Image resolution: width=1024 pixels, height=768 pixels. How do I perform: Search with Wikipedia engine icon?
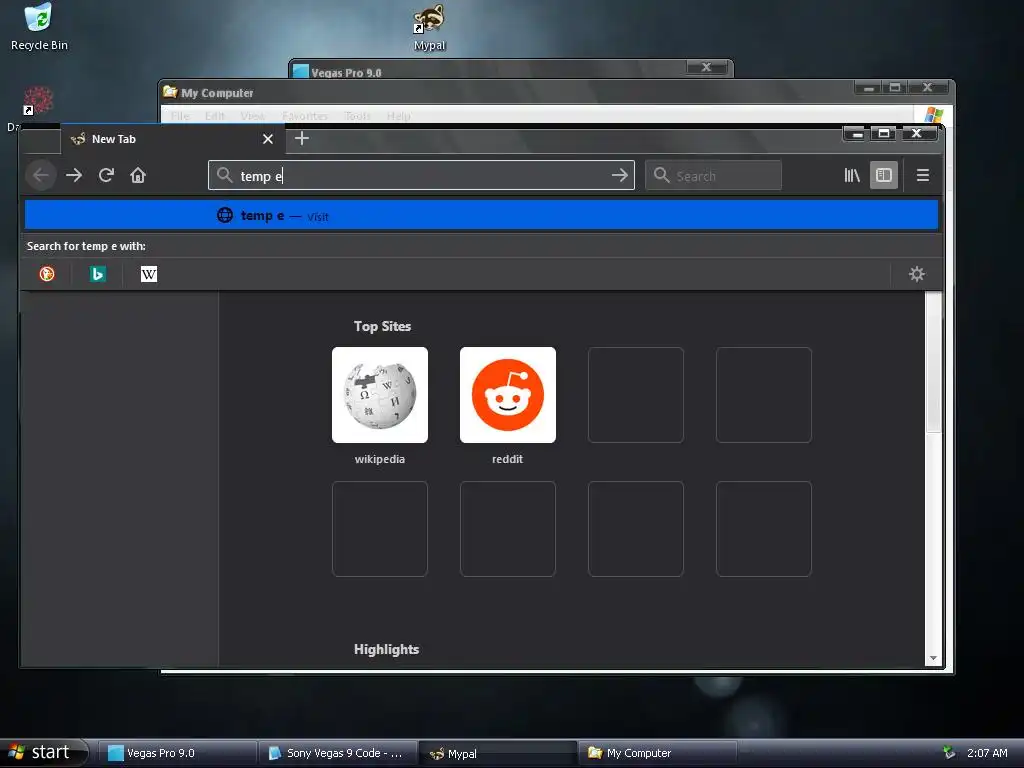pyautogui.click(x=149, y=274)
